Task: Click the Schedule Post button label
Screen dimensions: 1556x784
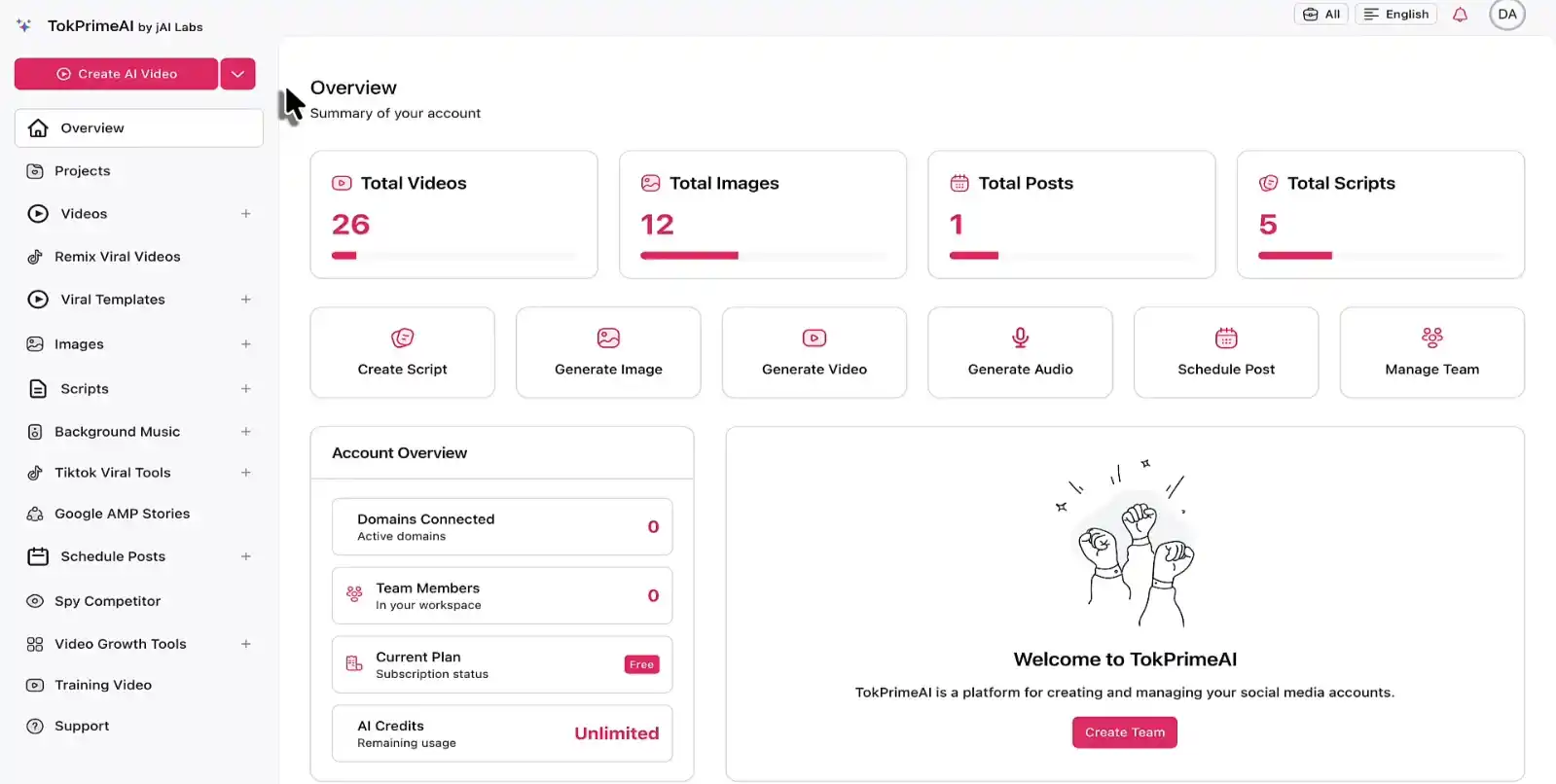Action: (1226, 370)
